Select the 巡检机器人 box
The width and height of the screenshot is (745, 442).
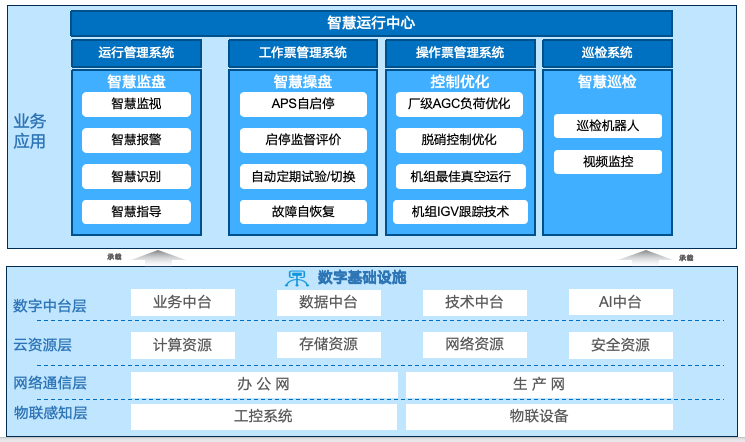(x=608, y=126)
